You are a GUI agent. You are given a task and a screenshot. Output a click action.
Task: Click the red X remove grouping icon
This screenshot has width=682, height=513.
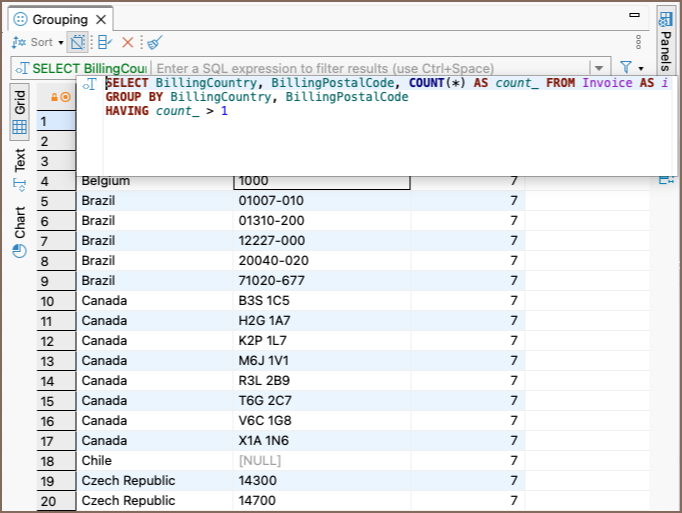(x=127, y=42)
